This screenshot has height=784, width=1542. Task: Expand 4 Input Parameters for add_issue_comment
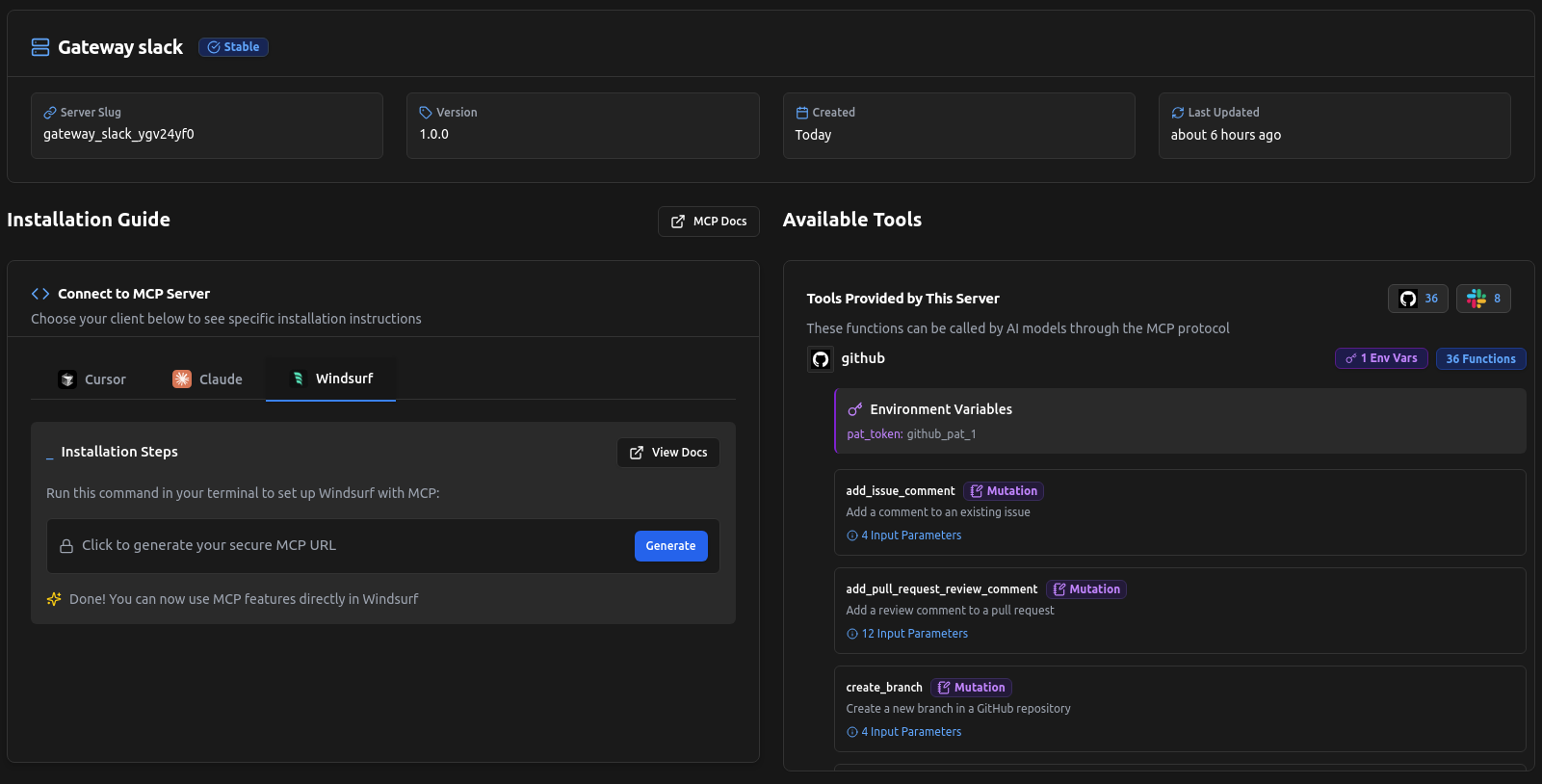point(903,536)
